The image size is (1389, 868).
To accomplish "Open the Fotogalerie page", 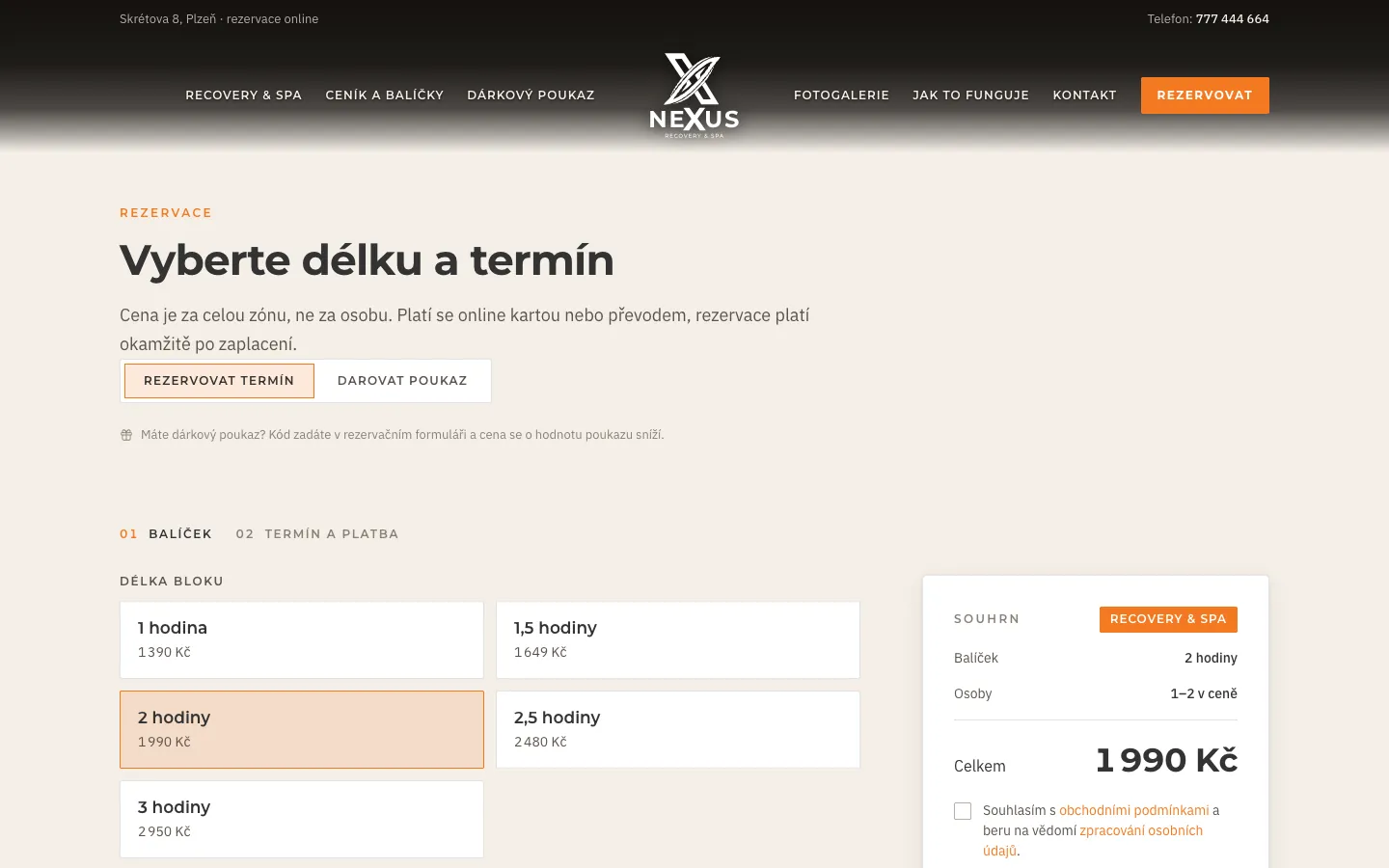I will [841, 95].
